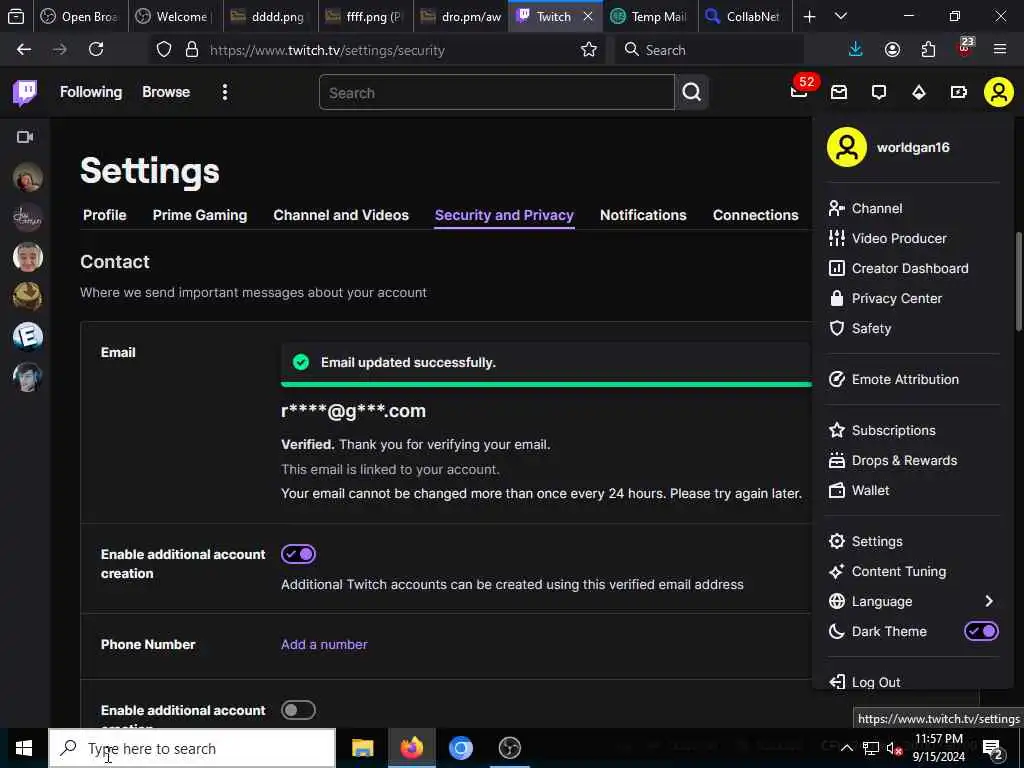Click the shield tracking protection icon
Image resolution: width=1024 pixels, height=768 pixels.
[x=164, y=50]
